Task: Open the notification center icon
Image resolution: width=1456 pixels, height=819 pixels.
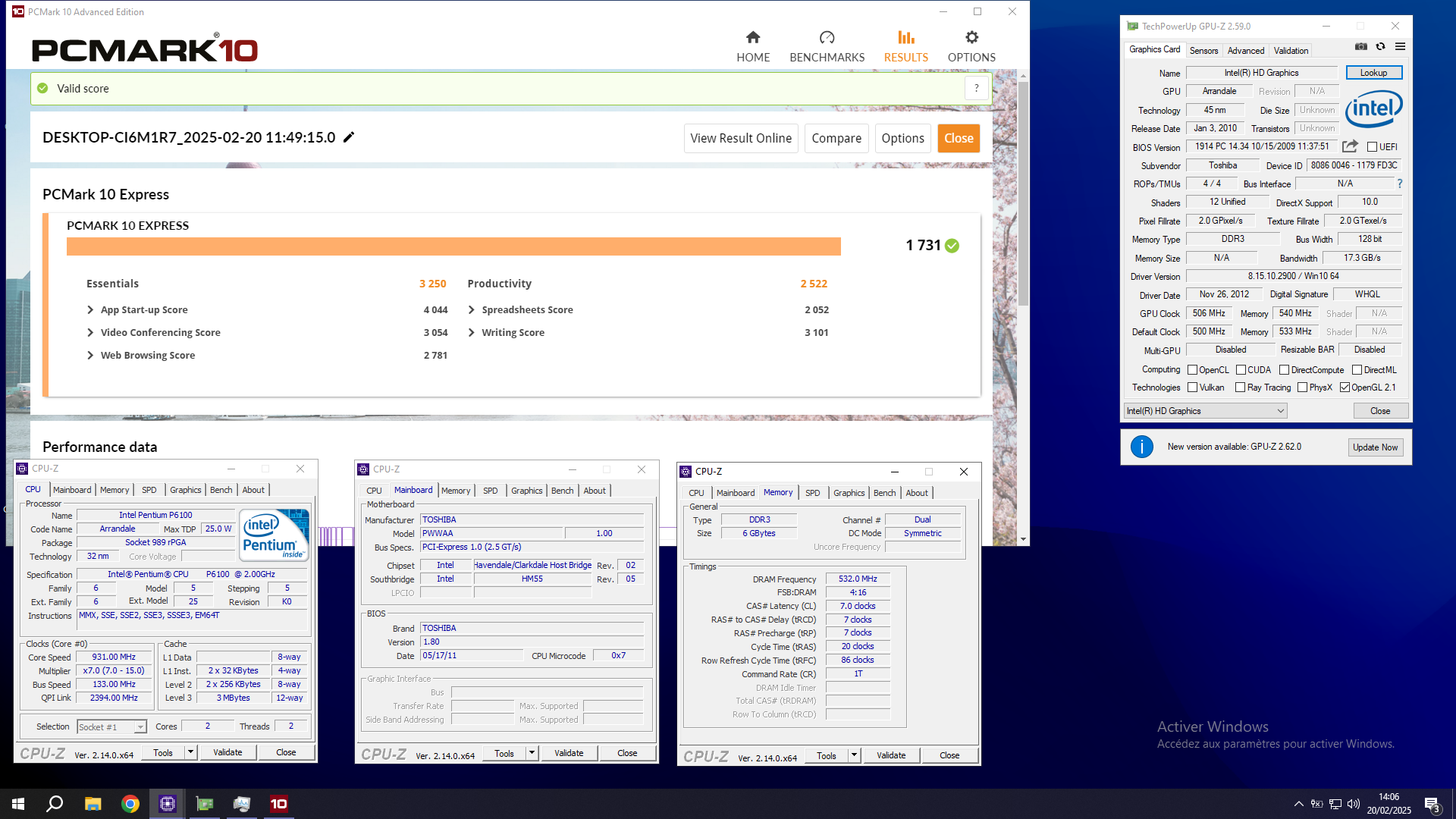Action: (1432, 804)
